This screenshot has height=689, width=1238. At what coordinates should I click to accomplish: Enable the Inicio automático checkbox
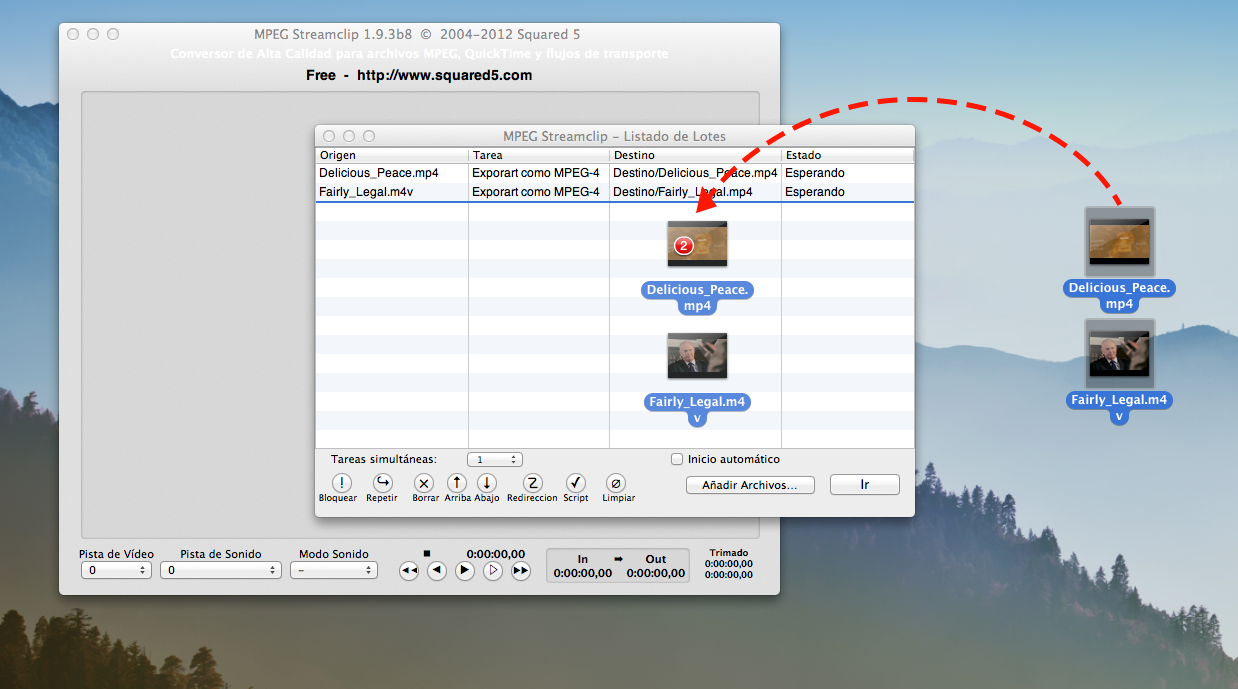click(x=677, y=460)
